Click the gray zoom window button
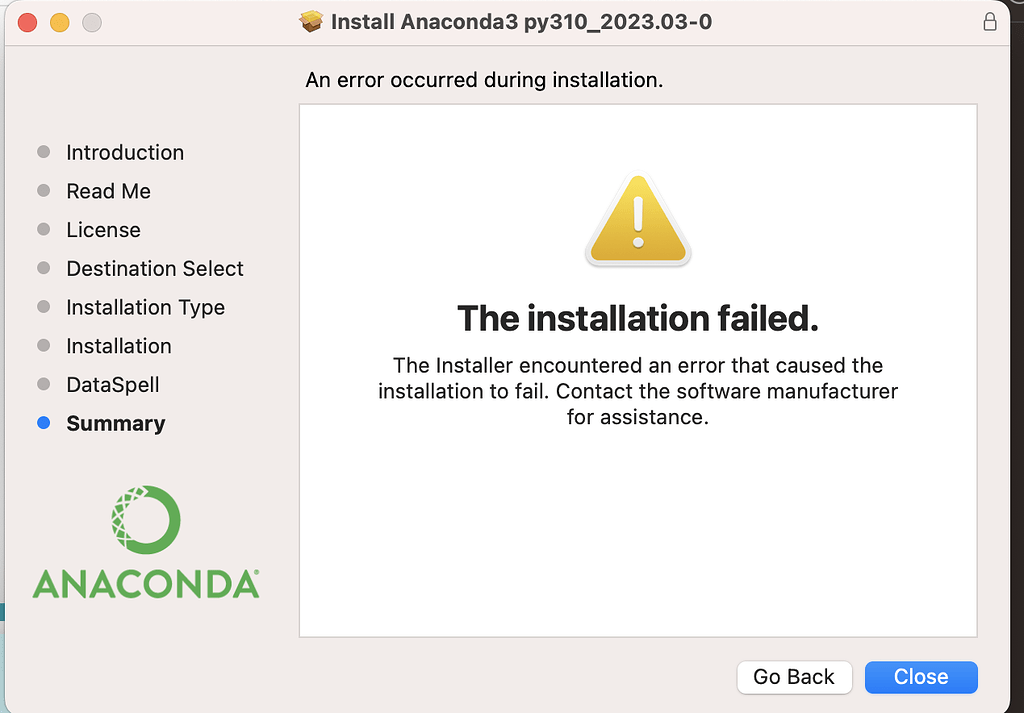Screen dimensions: 1024x713 pos(91,22)
